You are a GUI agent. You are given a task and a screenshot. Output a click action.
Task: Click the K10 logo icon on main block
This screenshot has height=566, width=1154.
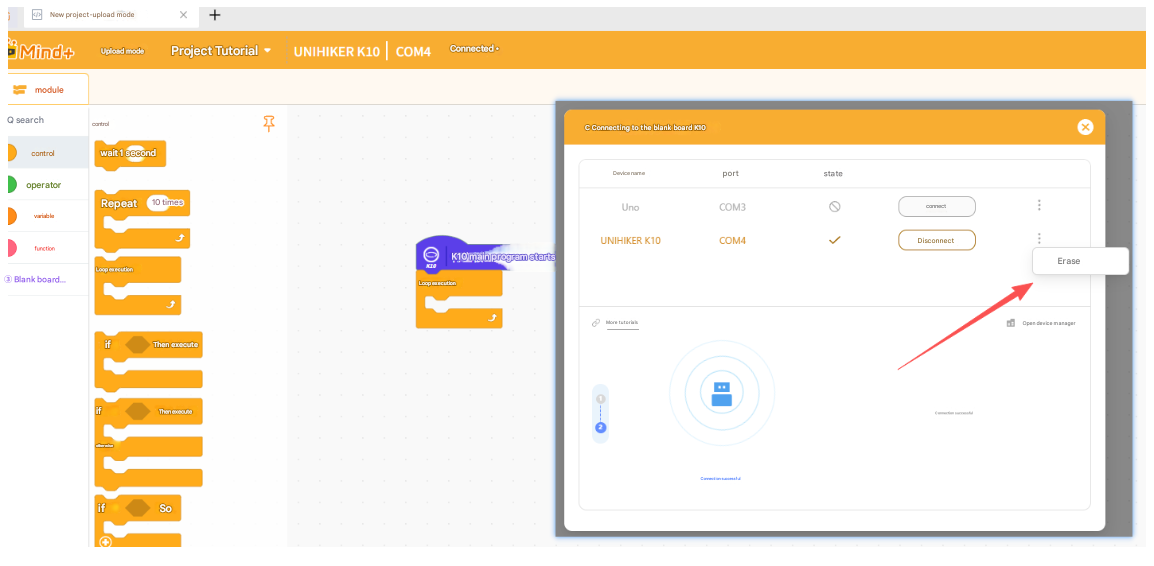(x=432, y=255)
